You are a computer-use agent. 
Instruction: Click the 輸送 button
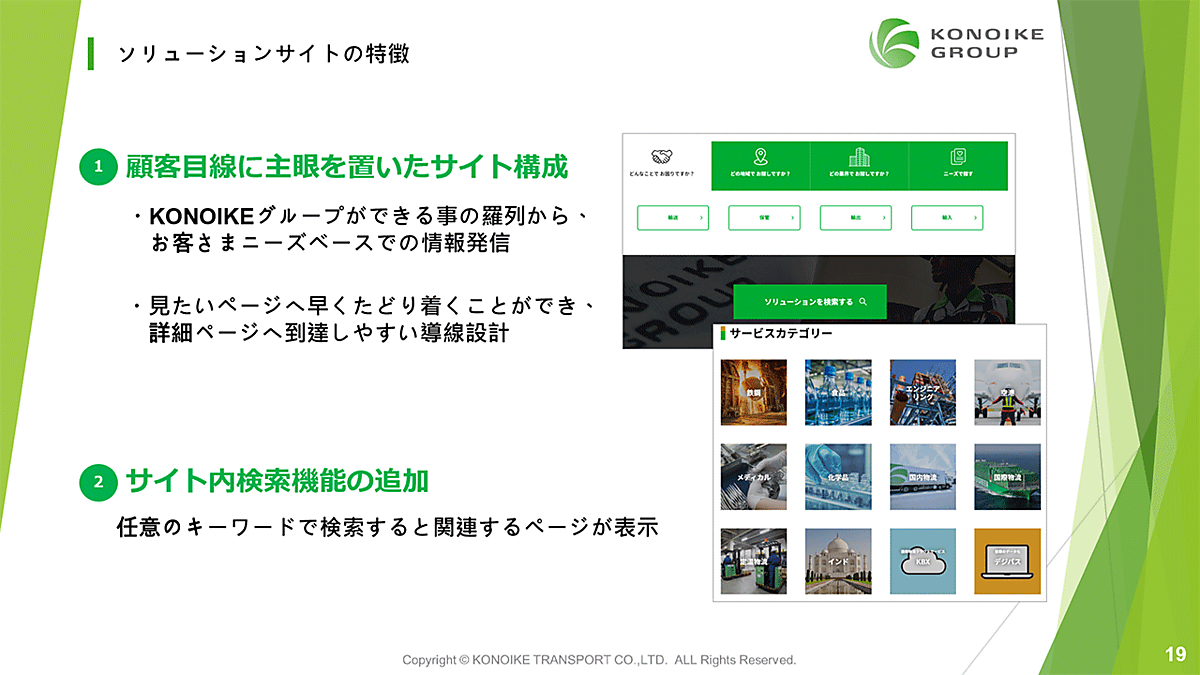click(x=673, y=217)
